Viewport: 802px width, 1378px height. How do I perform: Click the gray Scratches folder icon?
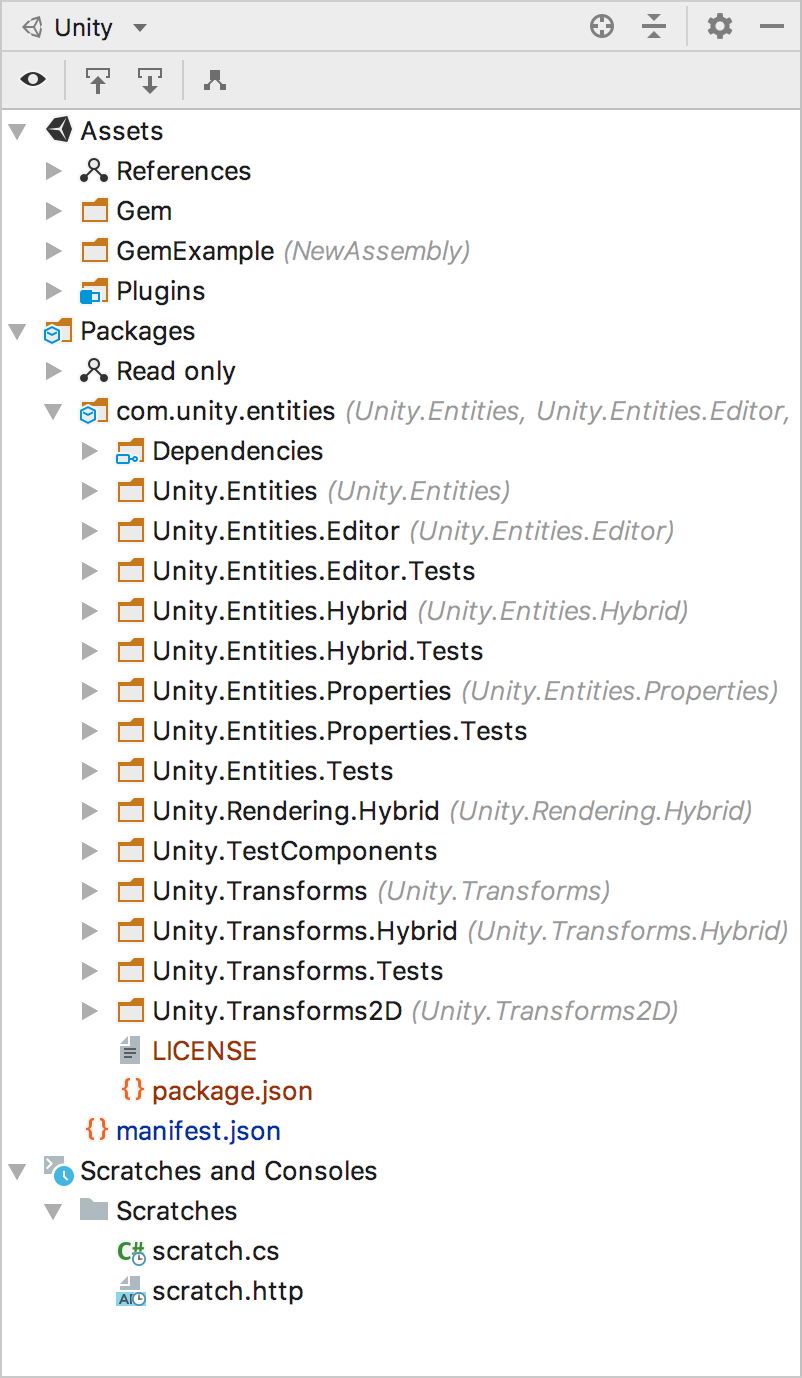[x=94, y=1210]
